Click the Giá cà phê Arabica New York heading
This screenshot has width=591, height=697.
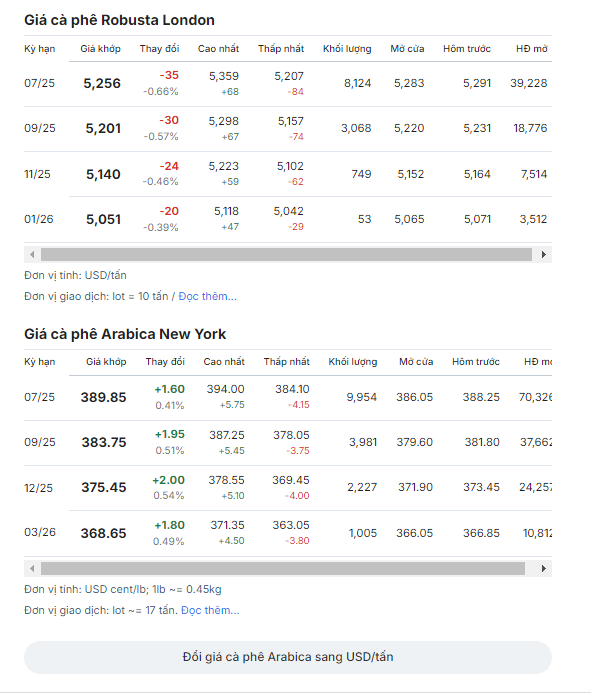[125, 334]
